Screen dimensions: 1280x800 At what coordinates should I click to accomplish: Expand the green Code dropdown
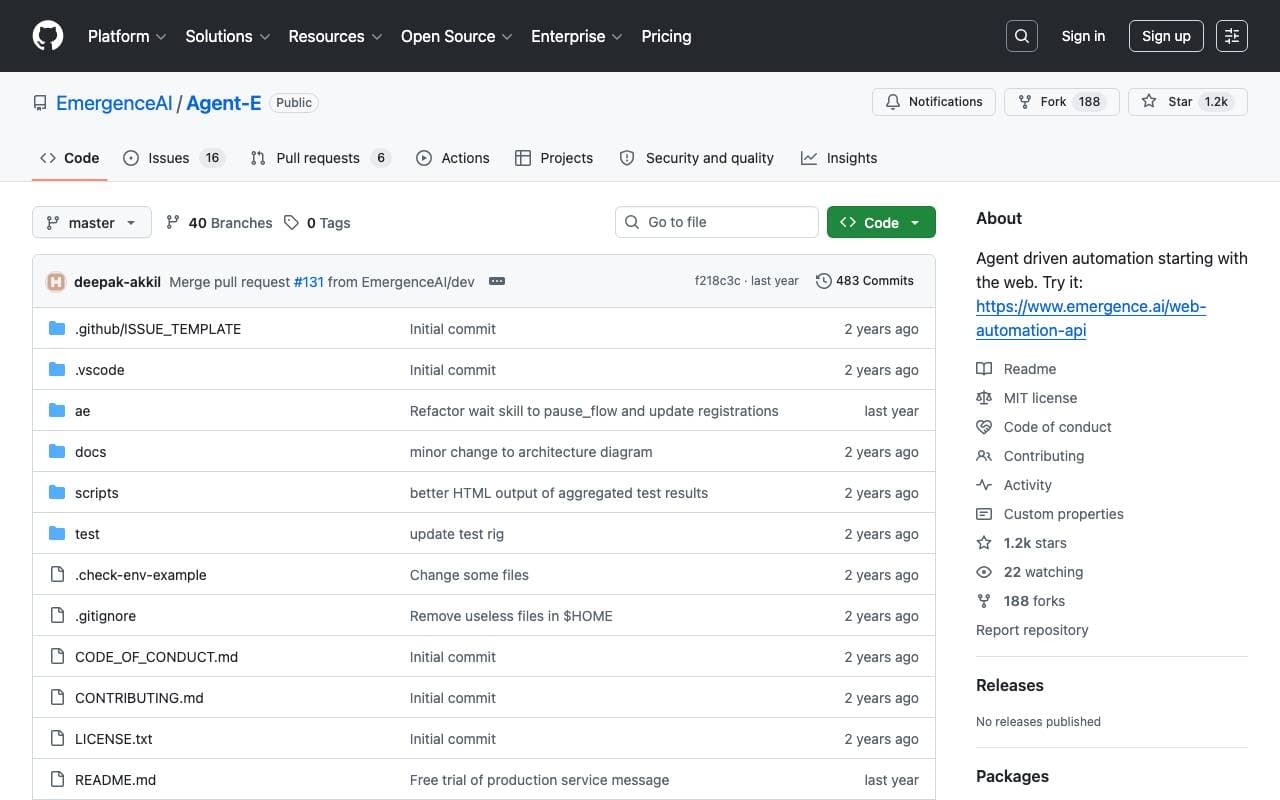click(x=881, y=222)
